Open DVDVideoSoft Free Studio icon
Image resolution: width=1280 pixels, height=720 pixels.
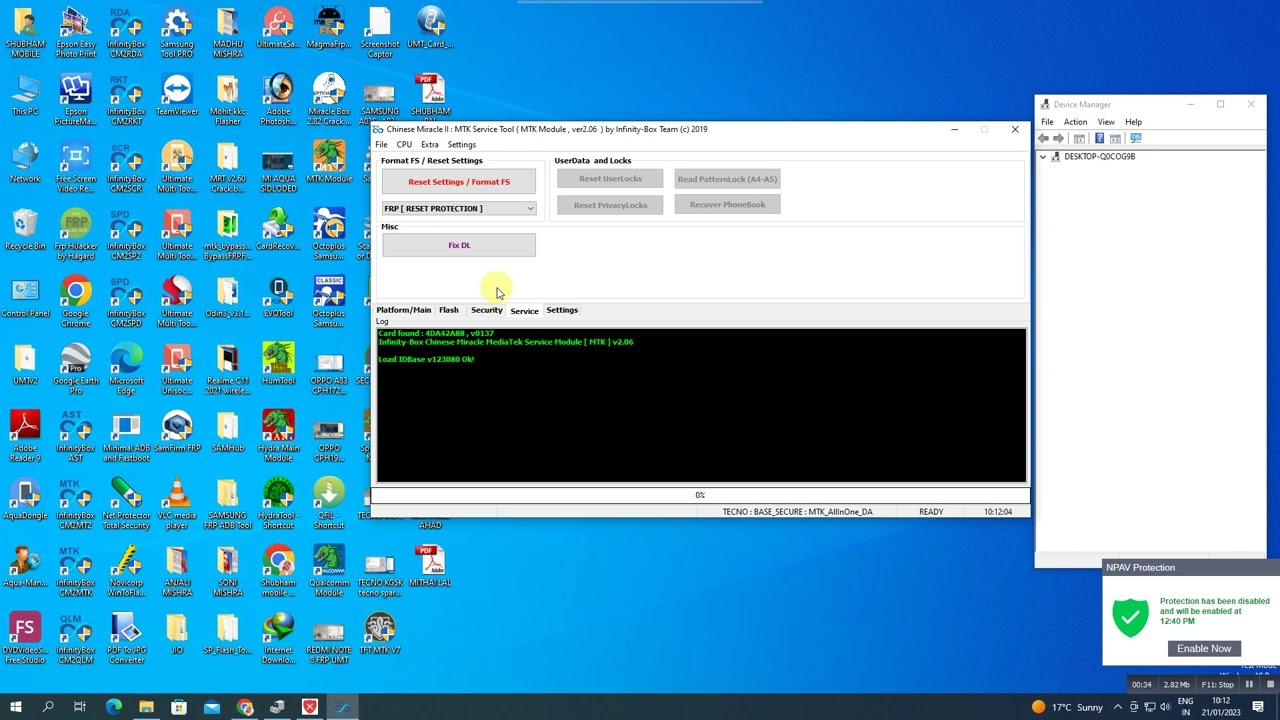(25, 638)
